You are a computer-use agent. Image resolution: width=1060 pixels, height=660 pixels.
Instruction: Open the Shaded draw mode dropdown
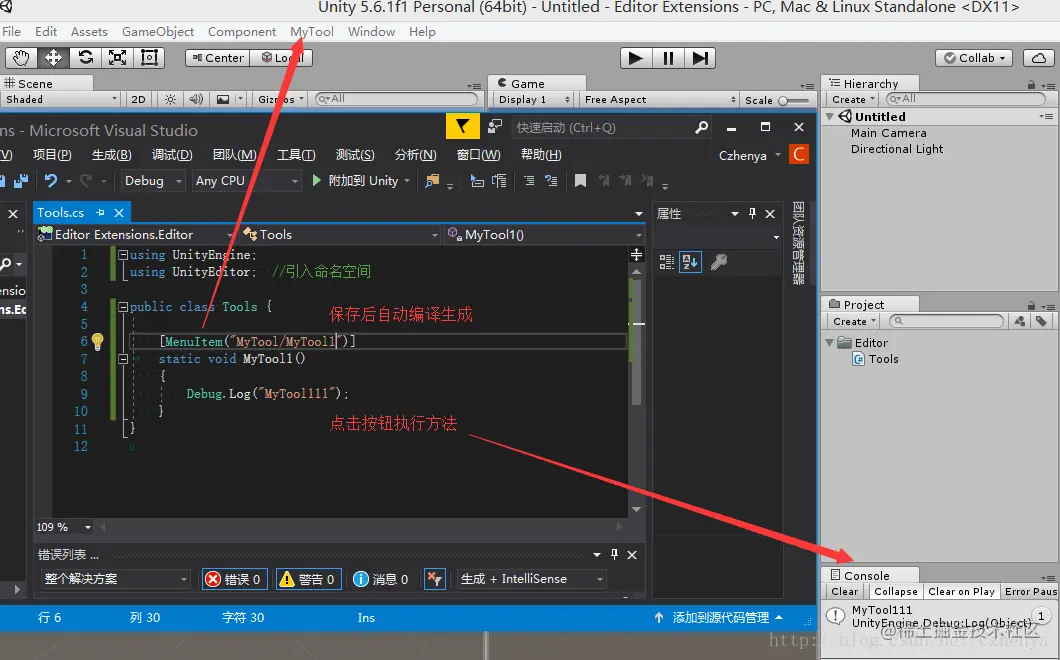point(60,99)
